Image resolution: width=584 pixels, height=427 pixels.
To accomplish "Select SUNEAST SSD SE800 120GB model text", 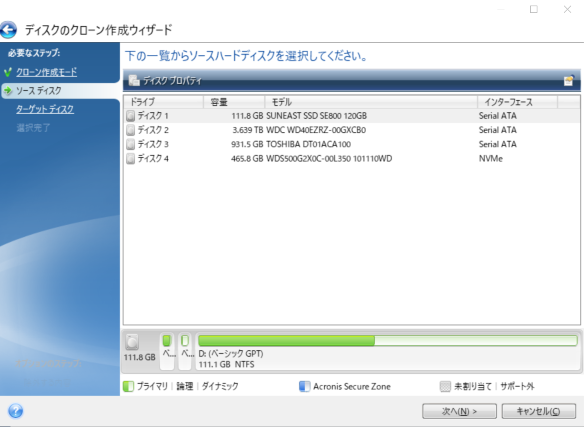I will 317,116.
